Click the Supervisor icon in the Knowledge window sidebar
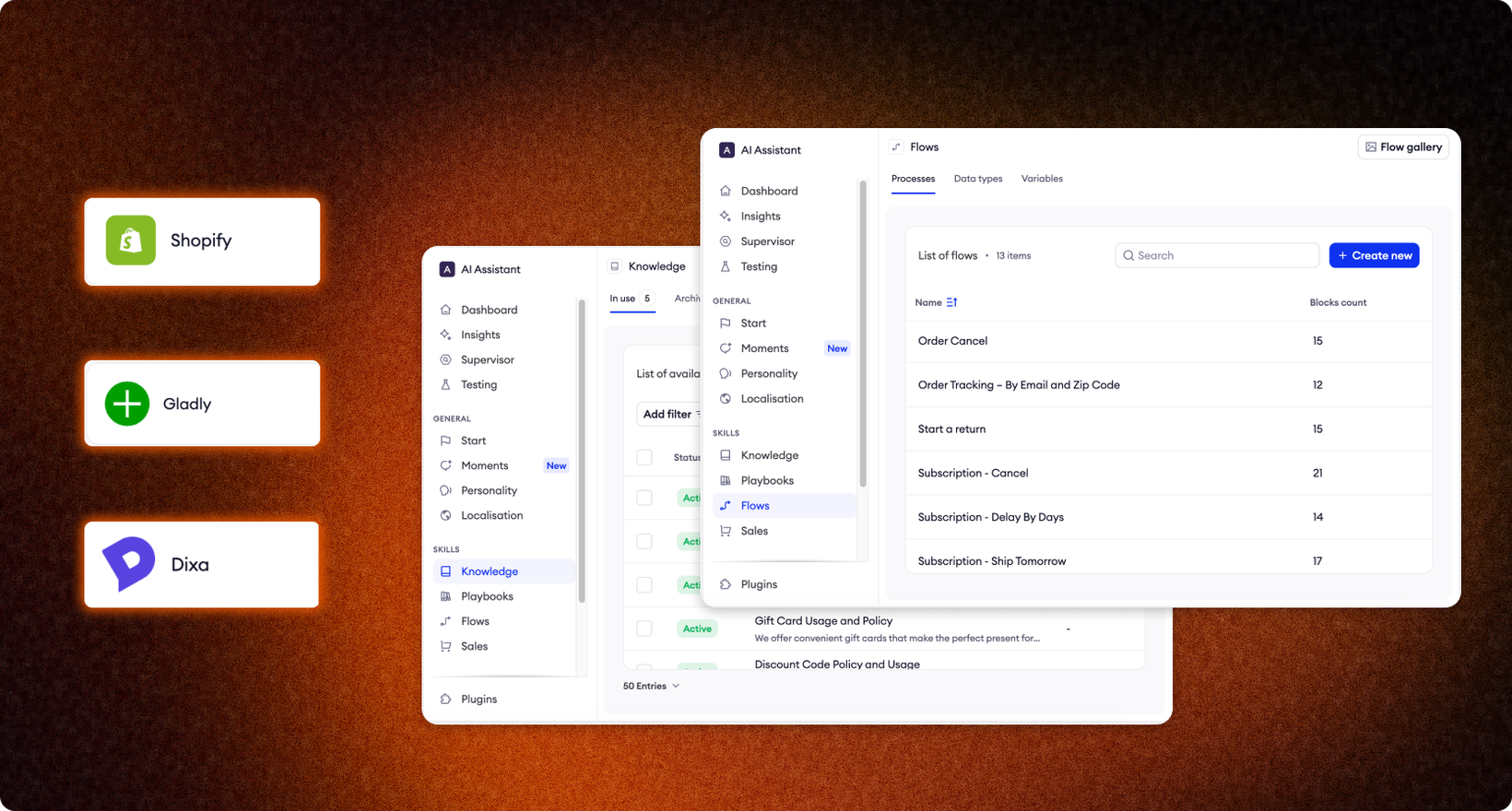Image resolution: width=1512 pixels, height=811 pixels. tap(446, 359)
